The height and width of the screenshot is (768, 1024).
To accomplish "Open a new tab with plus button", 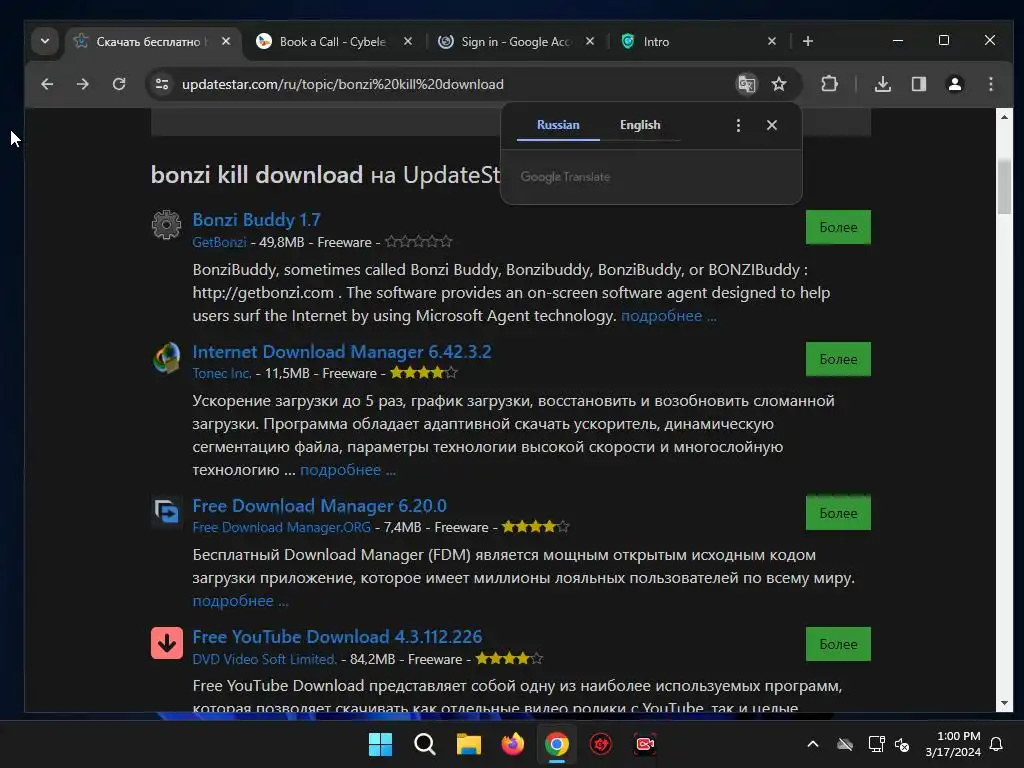I will coord(808,41).
